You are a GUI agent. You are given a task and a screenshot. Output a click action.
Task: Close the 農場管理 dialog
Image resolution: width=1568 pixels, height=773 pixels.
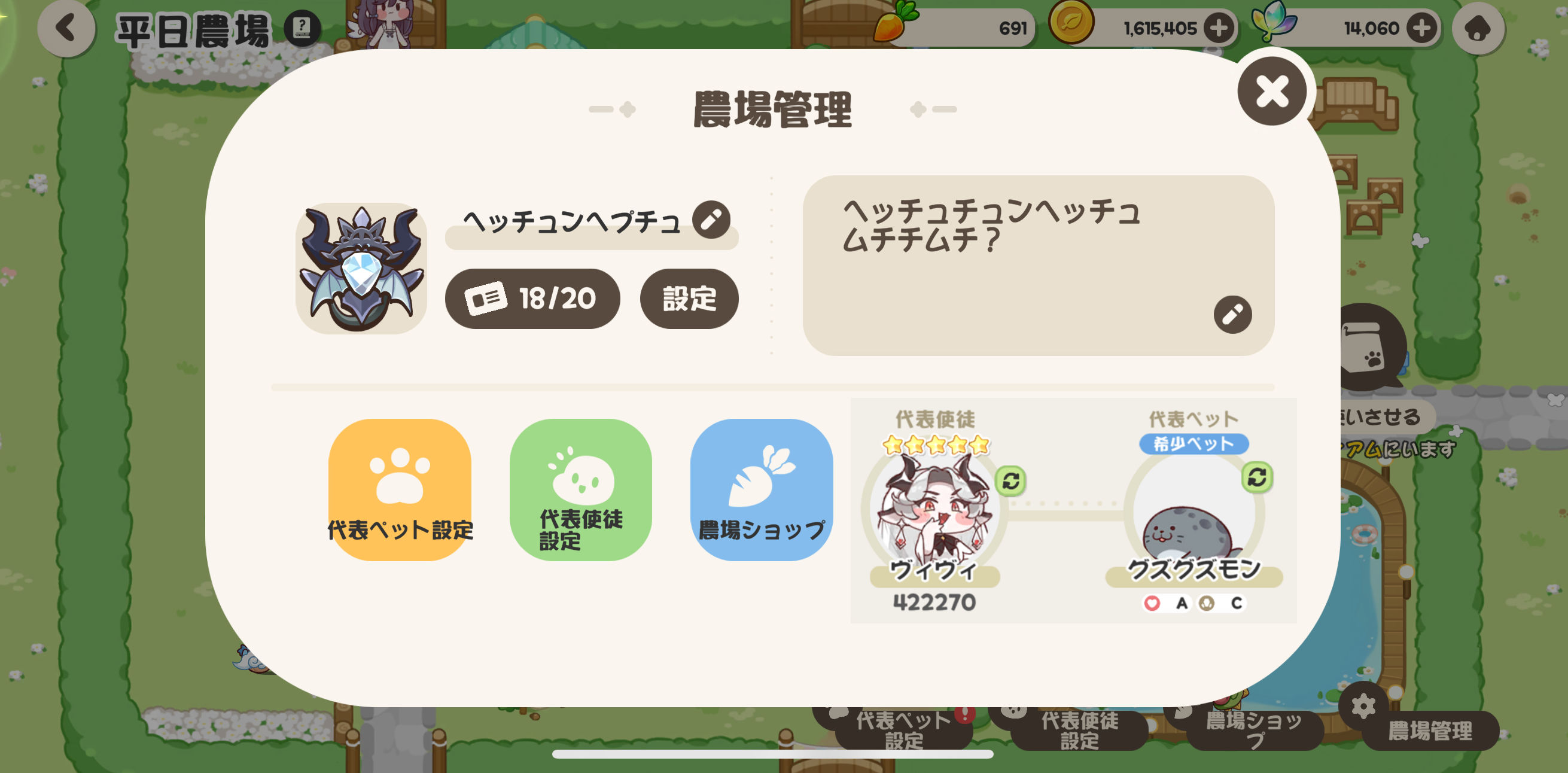[x=1272, y=92]
